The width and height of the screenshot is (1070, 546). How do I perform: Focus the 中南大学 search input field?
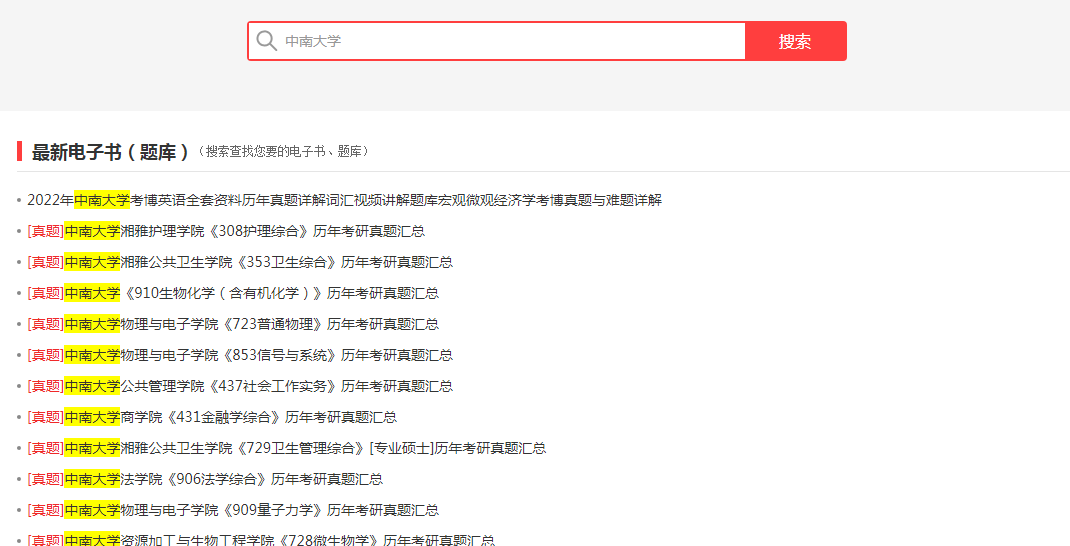tap(510, 41)
